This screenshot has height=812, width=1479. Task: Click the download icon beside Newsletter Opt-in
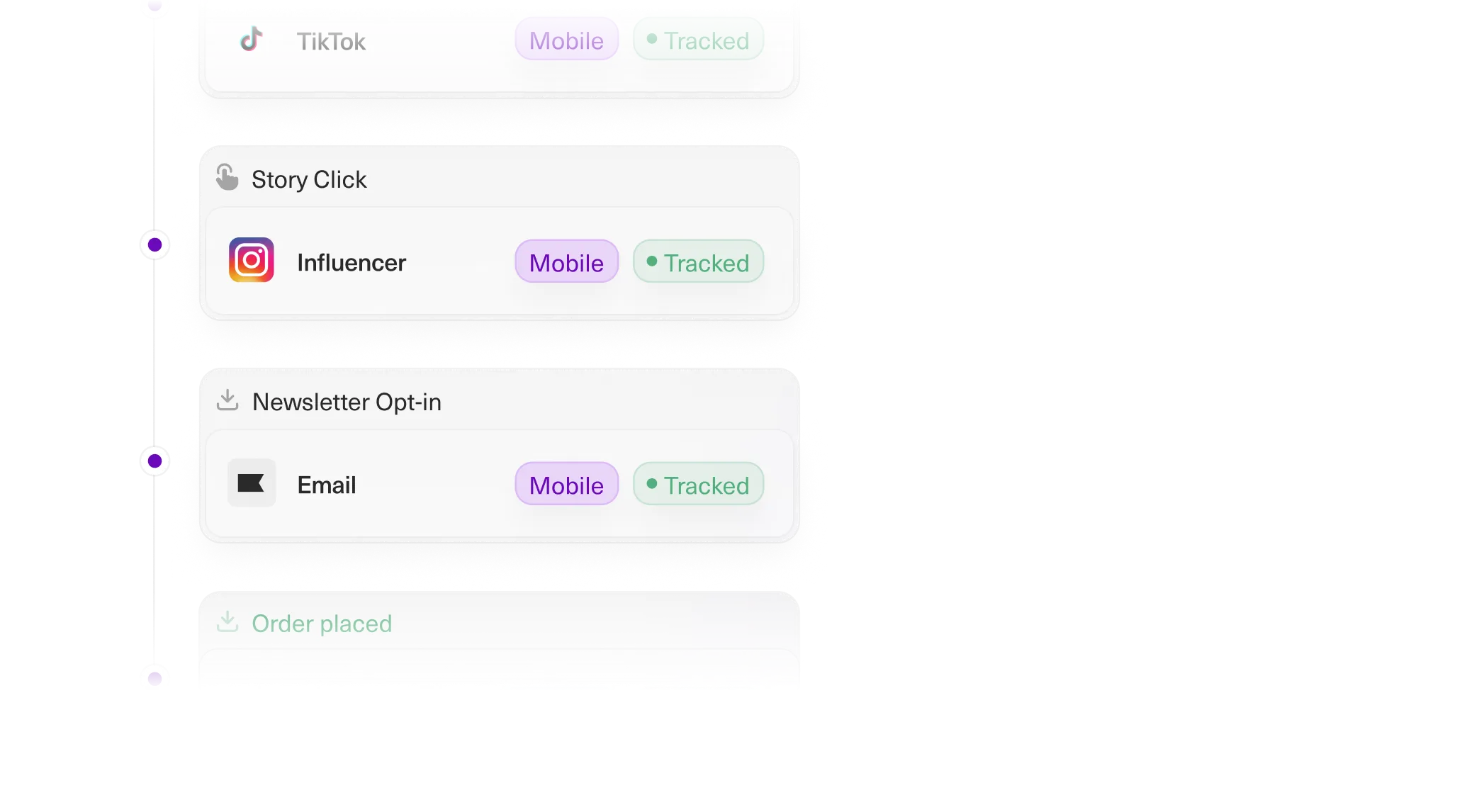(228, 400)
